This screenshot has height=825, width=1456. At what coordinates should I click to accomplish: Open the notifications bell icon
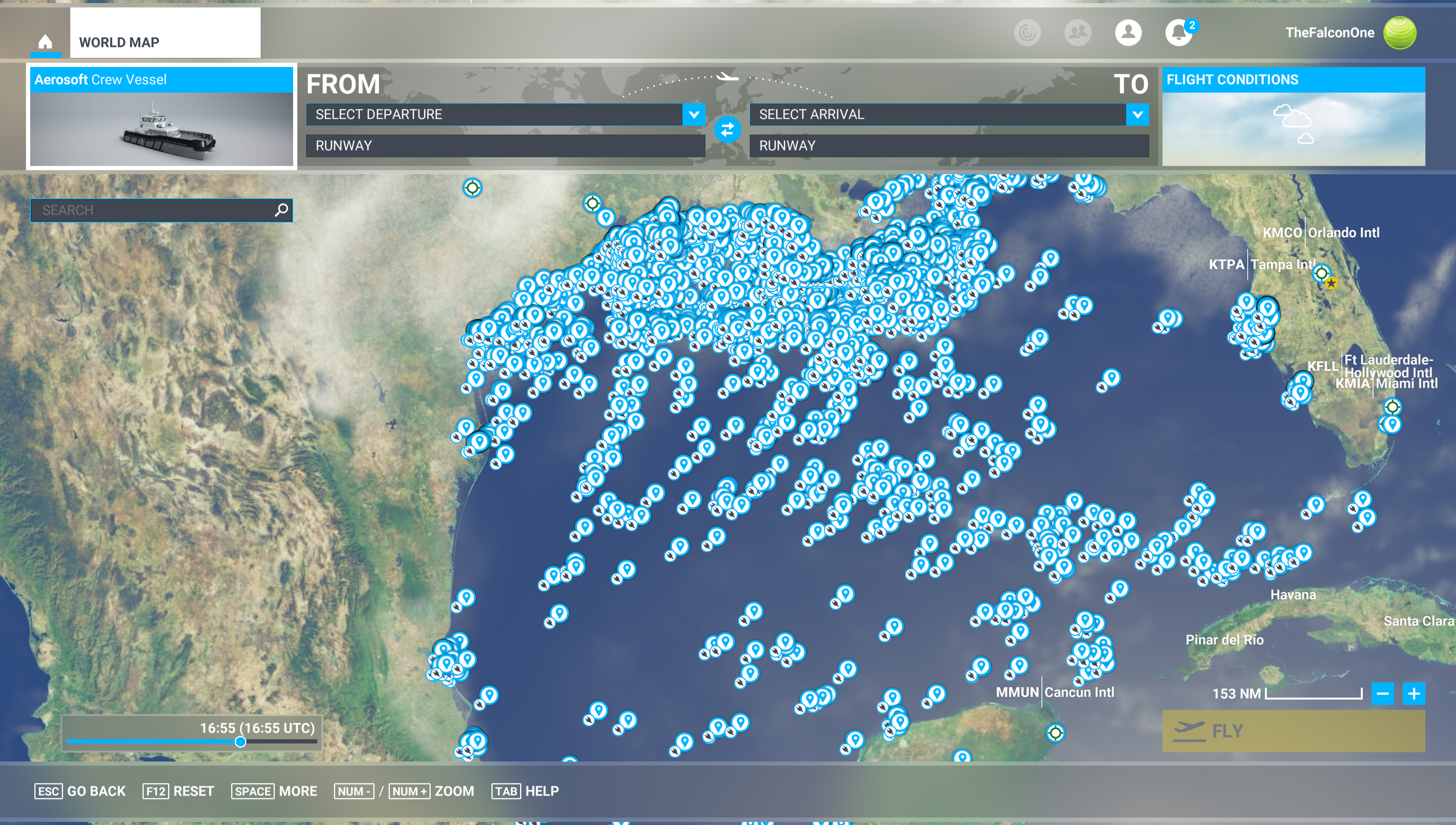pos(1179,32)
